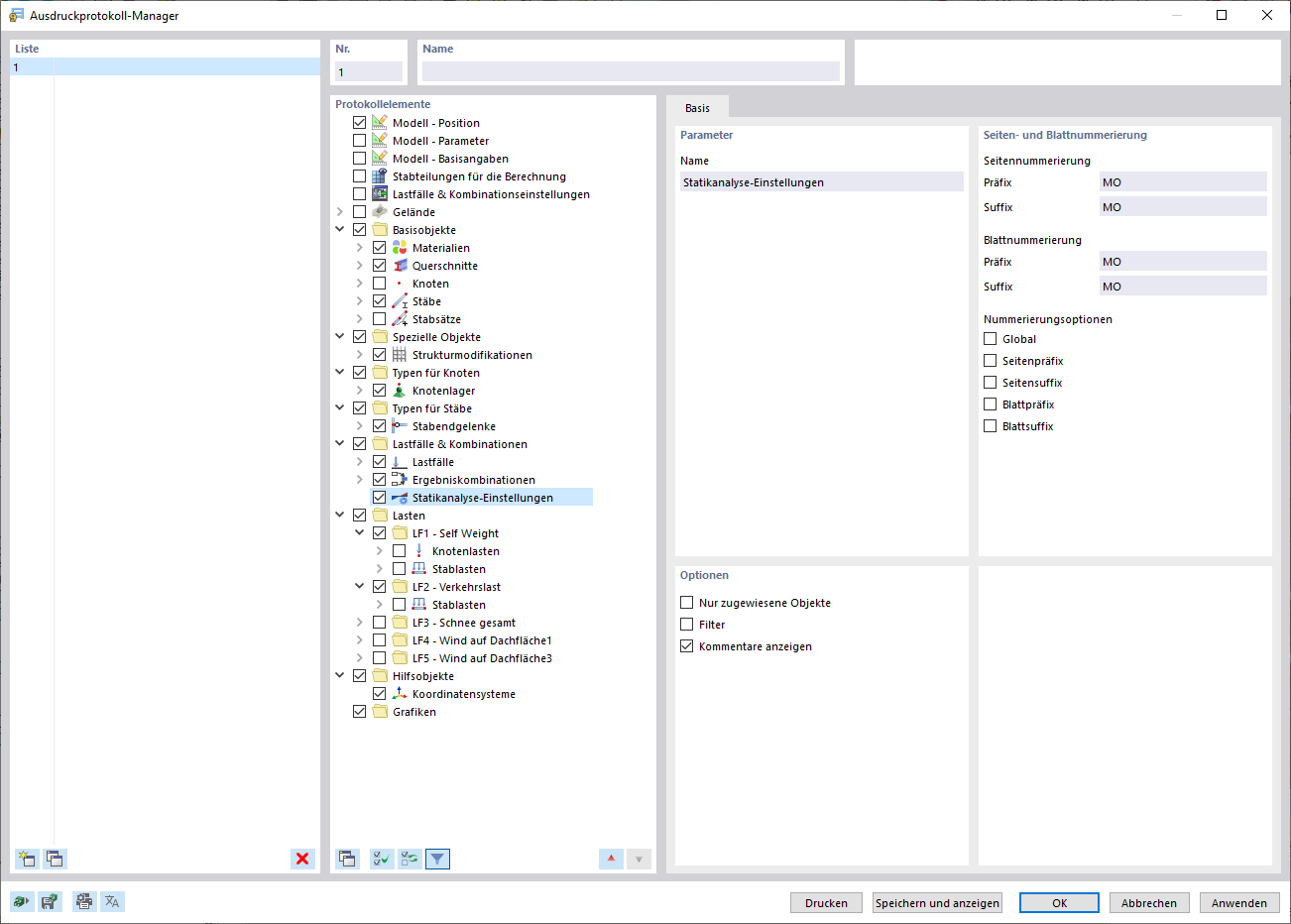This screenshot has height=924, width=1291.
Task: Select LF5 - Wind auf Dachfläche3
Action: click(482, 658)
